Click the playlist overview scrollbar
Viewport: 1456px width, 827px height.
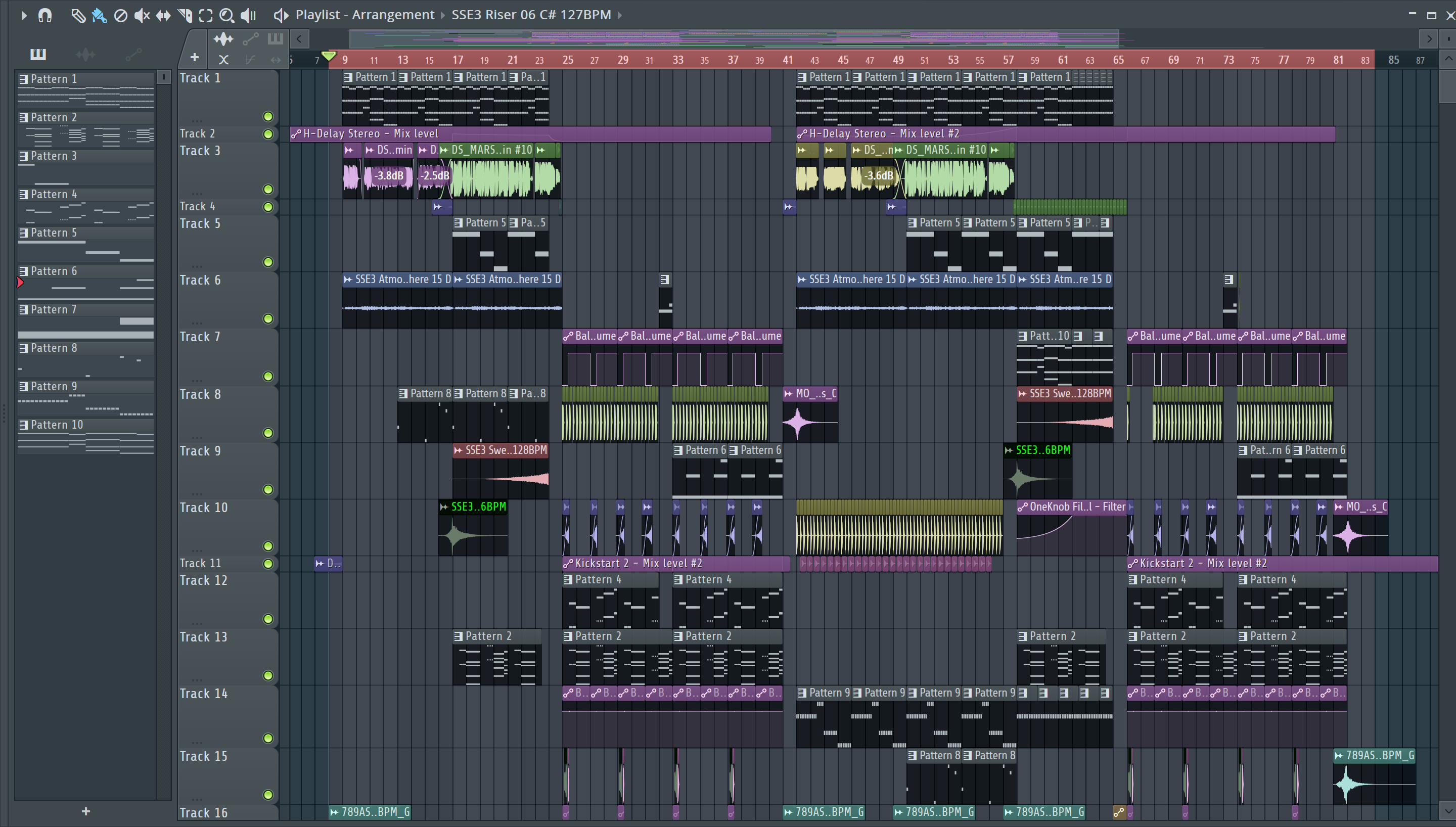(734, 38)
